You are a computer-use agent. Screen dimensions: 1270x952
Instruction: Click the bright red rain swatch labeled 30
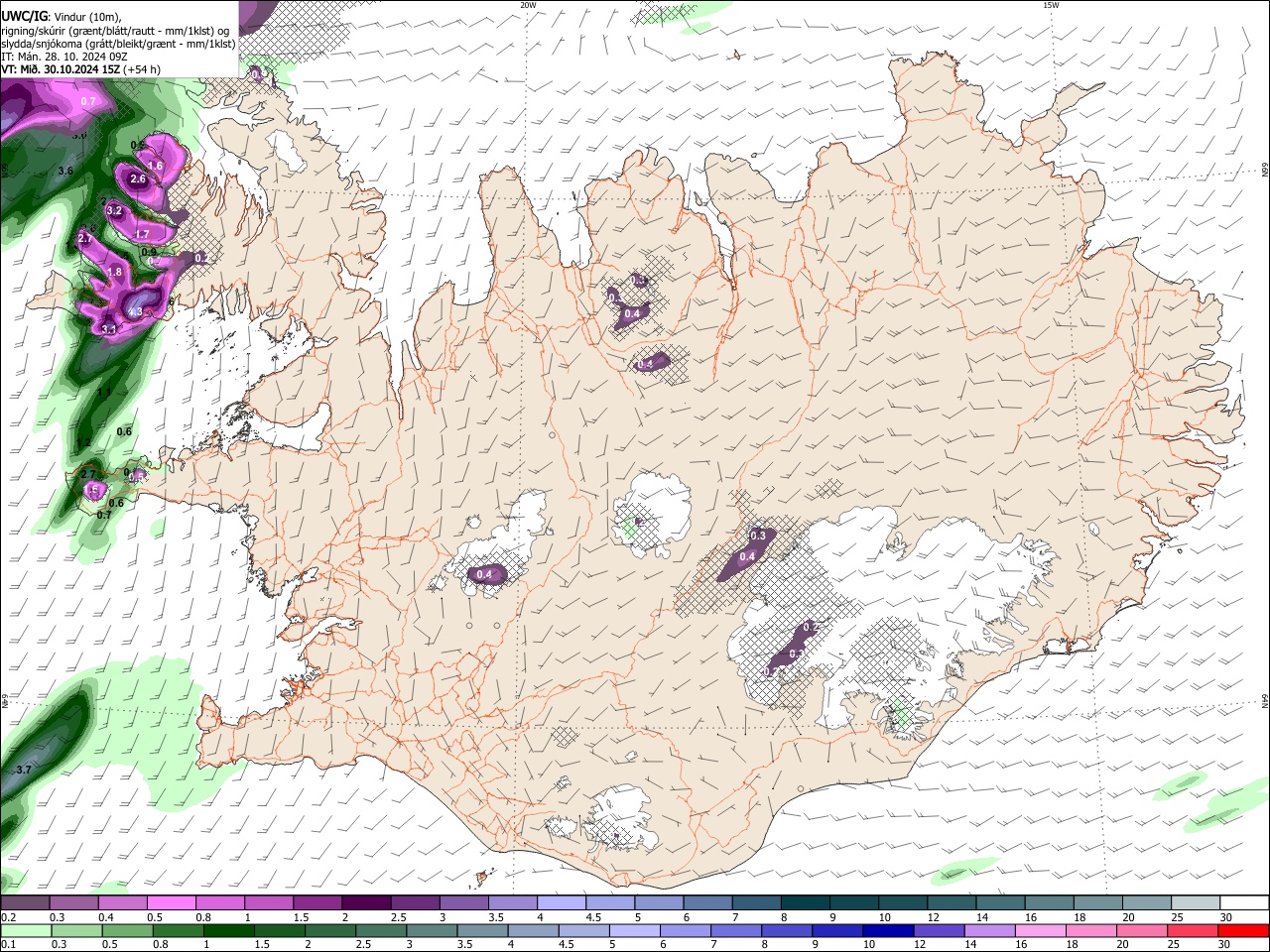click(1243, 931)
